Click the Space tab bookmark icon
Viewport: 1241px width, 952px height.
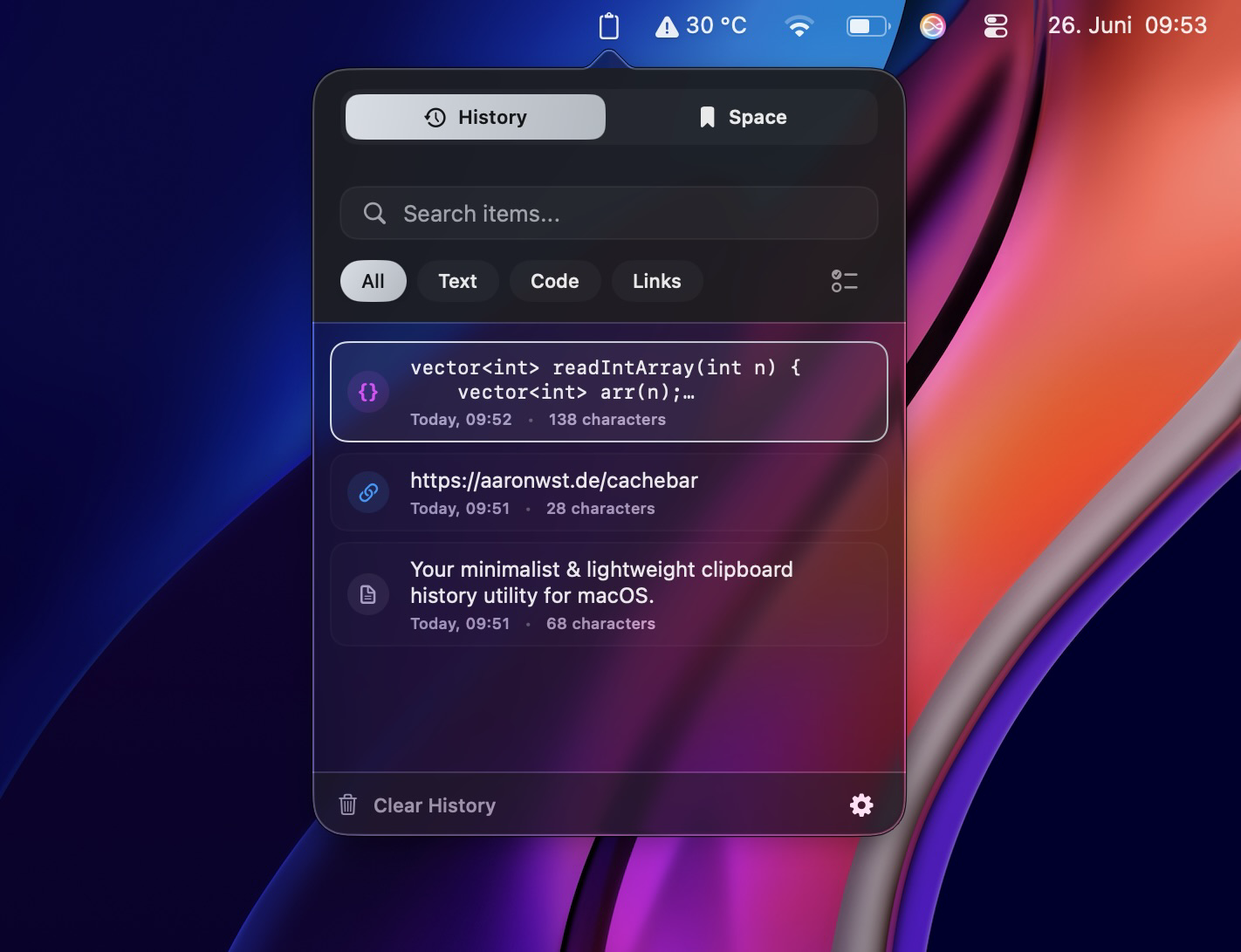708,117
